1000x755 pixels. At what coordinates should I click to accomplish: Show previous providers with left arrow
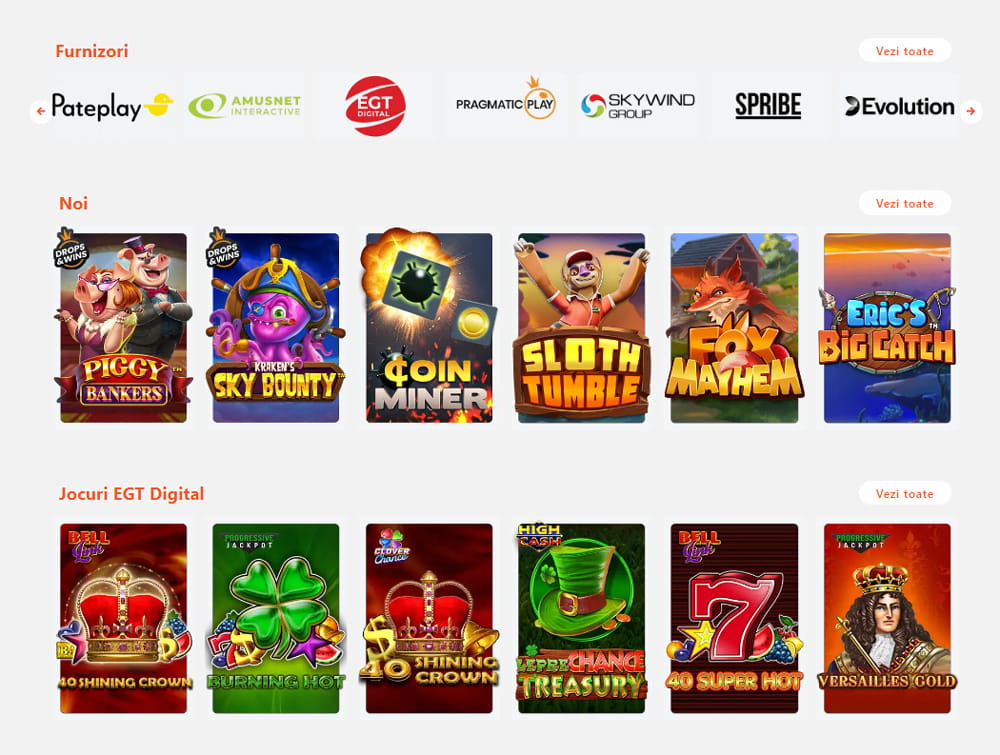(41, 112)
